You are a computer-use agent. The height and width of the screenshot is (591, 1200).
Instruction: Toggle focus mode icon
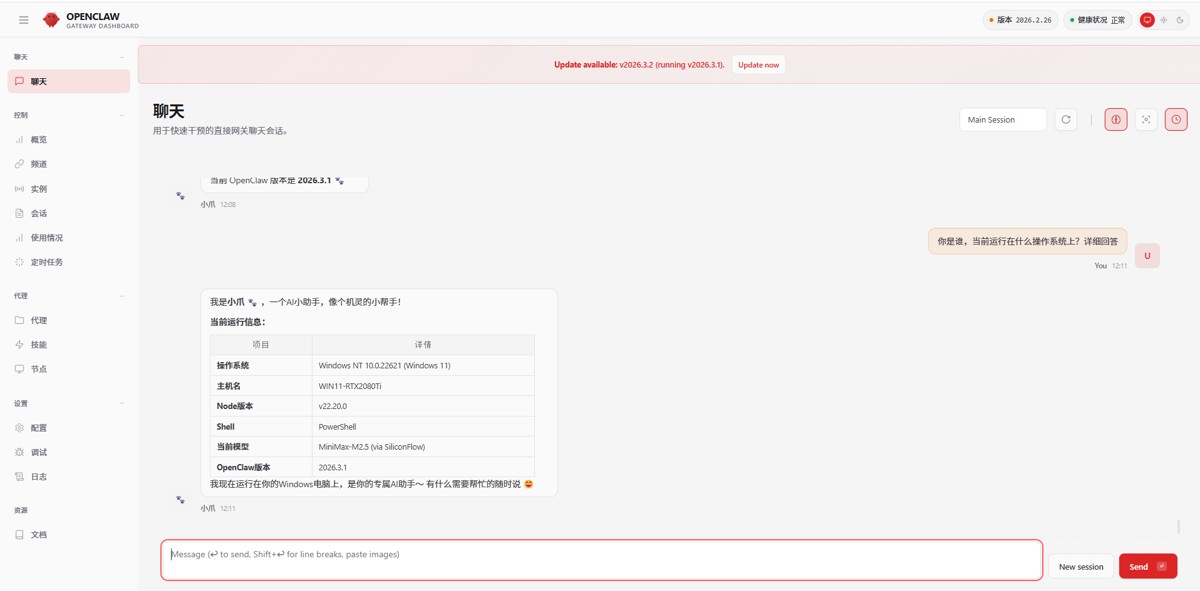pos(1146,120)
